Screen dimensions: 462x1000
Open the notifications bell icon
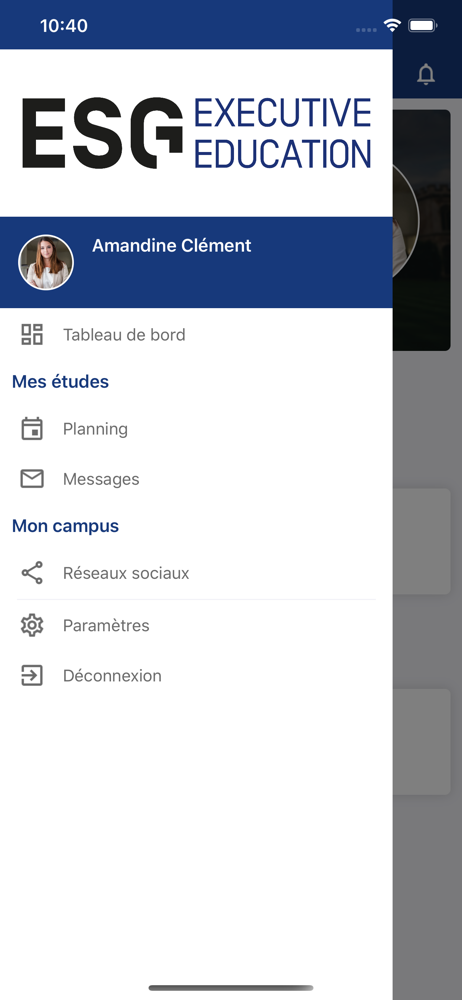point(426,75)
